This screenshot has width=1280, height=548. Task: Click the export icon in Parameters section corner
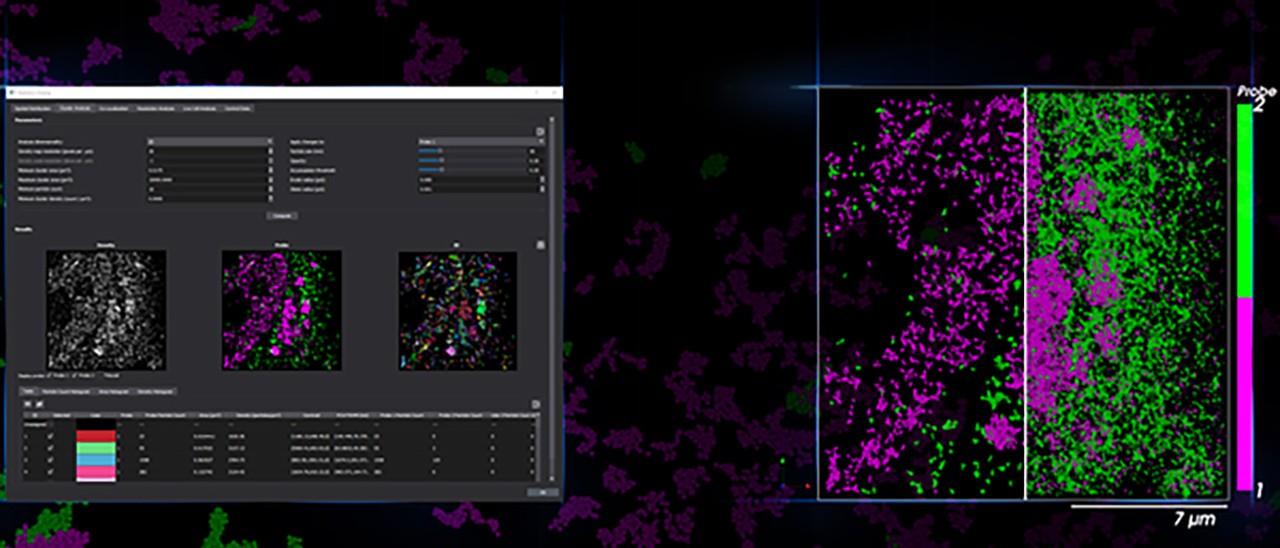coord(540,131)
